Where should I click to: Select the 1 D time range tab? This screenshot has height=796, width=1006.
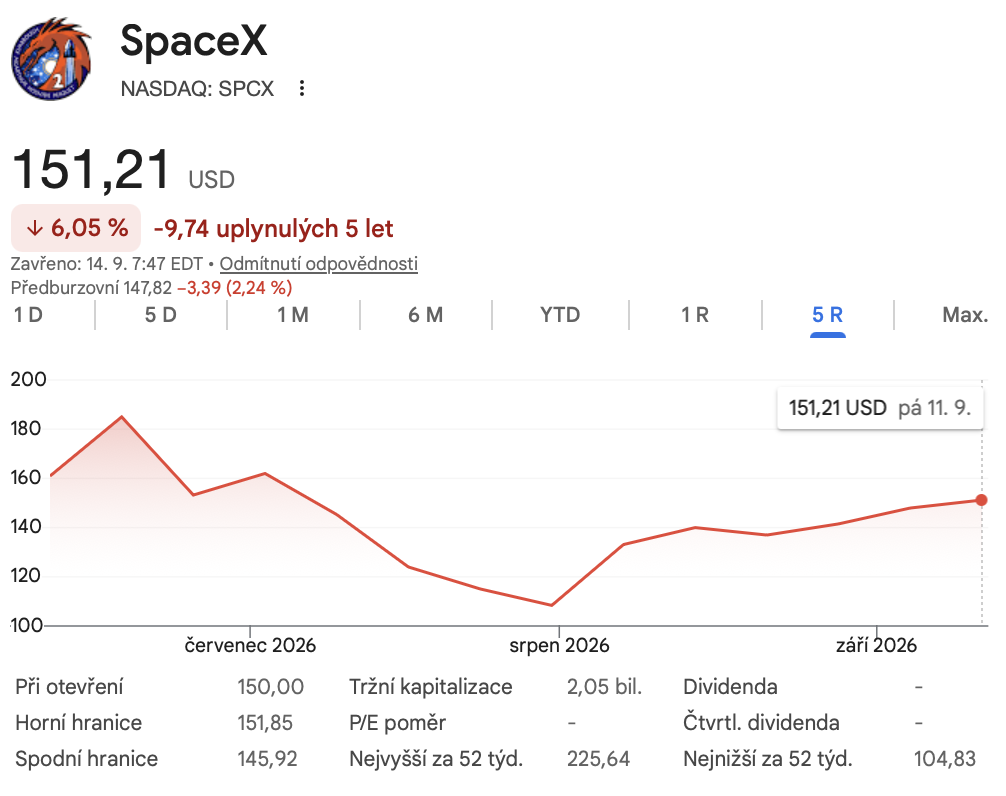28,315
